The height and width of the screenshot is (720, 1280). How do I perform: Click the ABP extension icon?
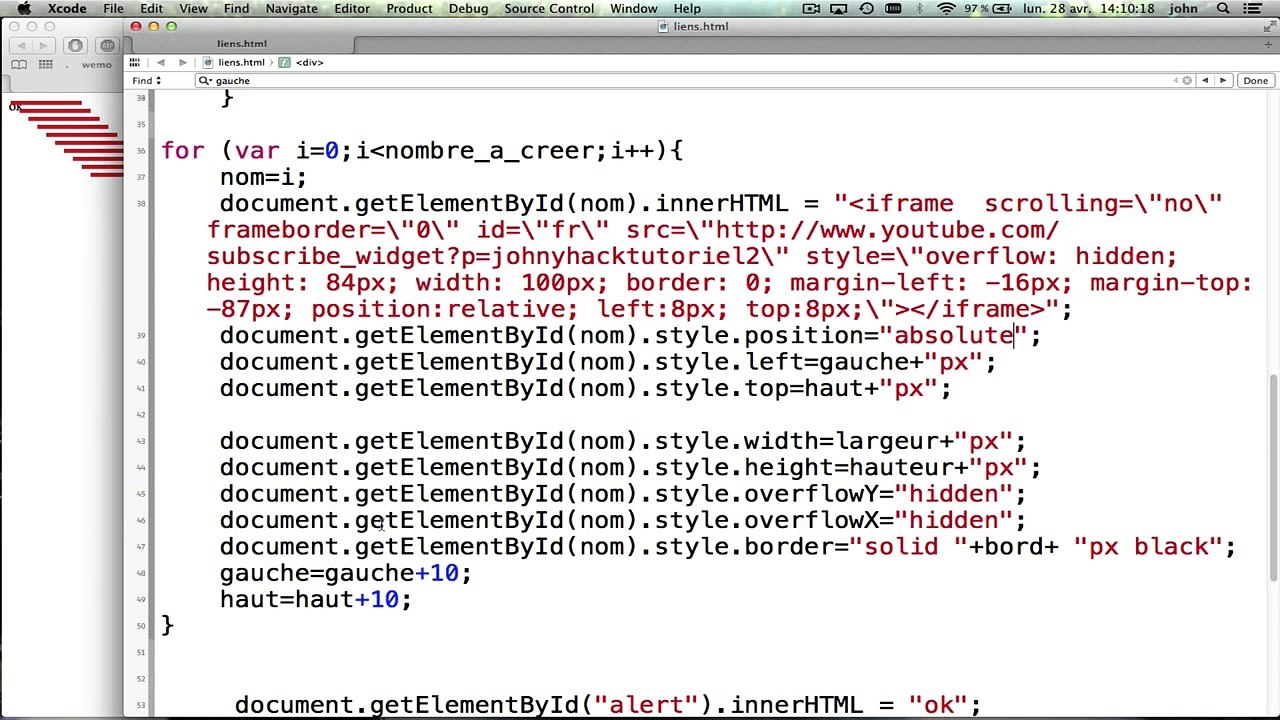(x=108, y=46)
